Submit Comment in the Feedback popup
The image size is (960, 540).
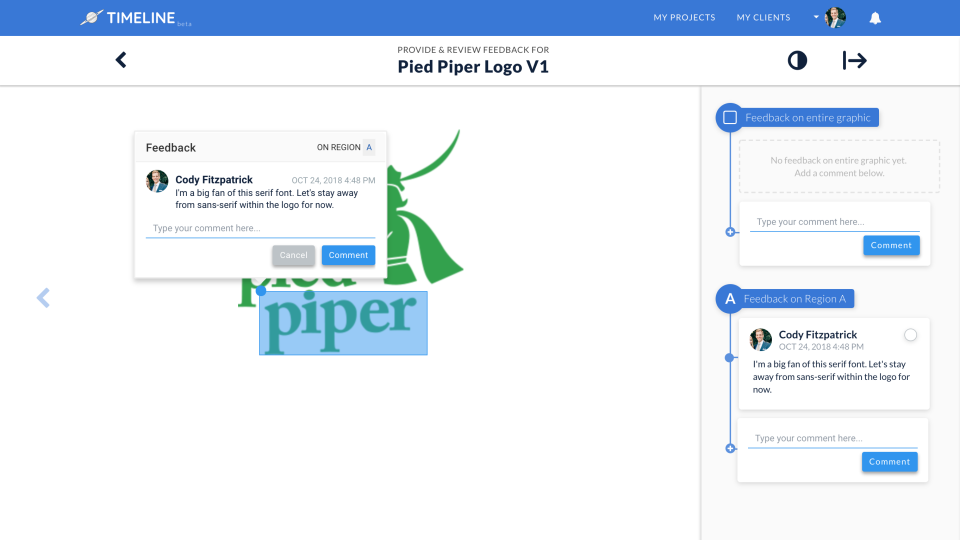click(x=348, y=255)
